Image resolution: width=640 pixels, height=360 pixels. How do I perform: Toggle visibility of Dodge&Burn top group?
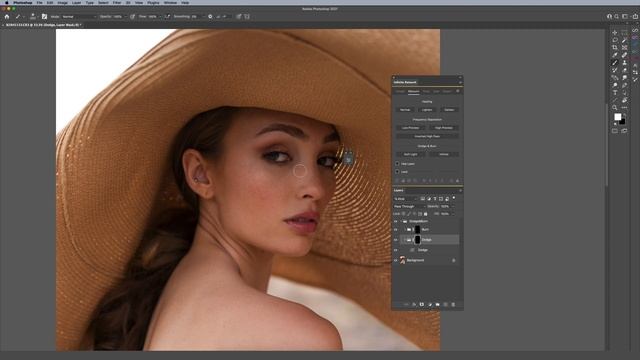[x=396, y=221]
